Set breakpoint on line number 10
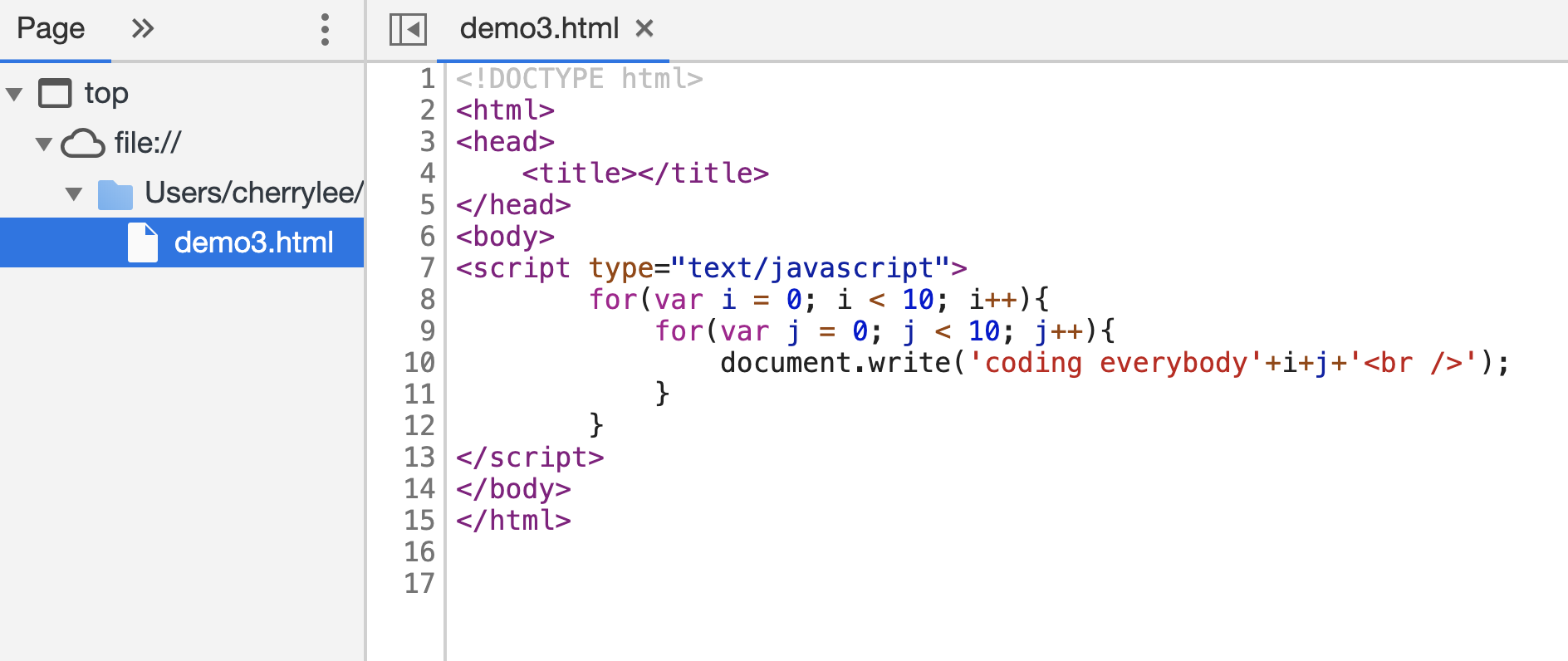Screen dimensions: 1568x661 [419, 362]
